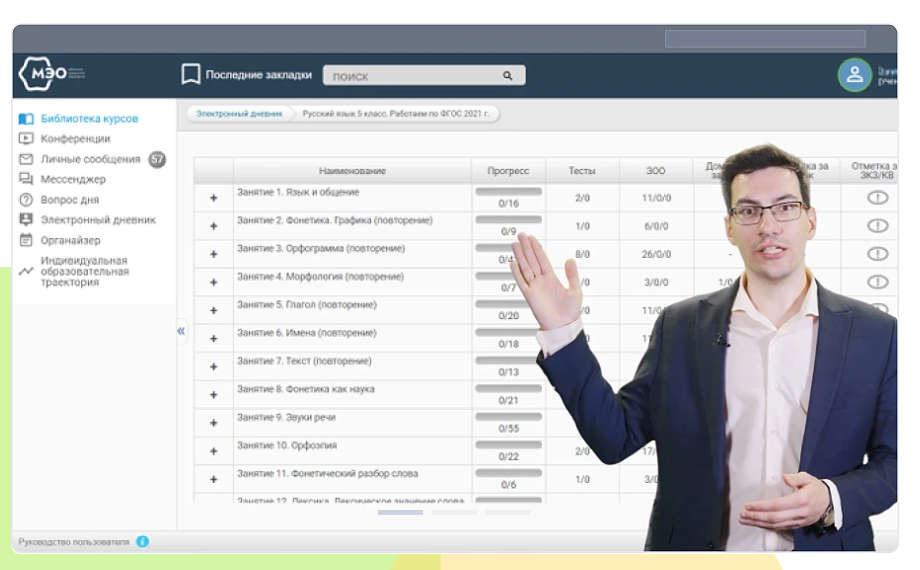Click the warning mark icon for Занятие 1

(x=877, y=198)
